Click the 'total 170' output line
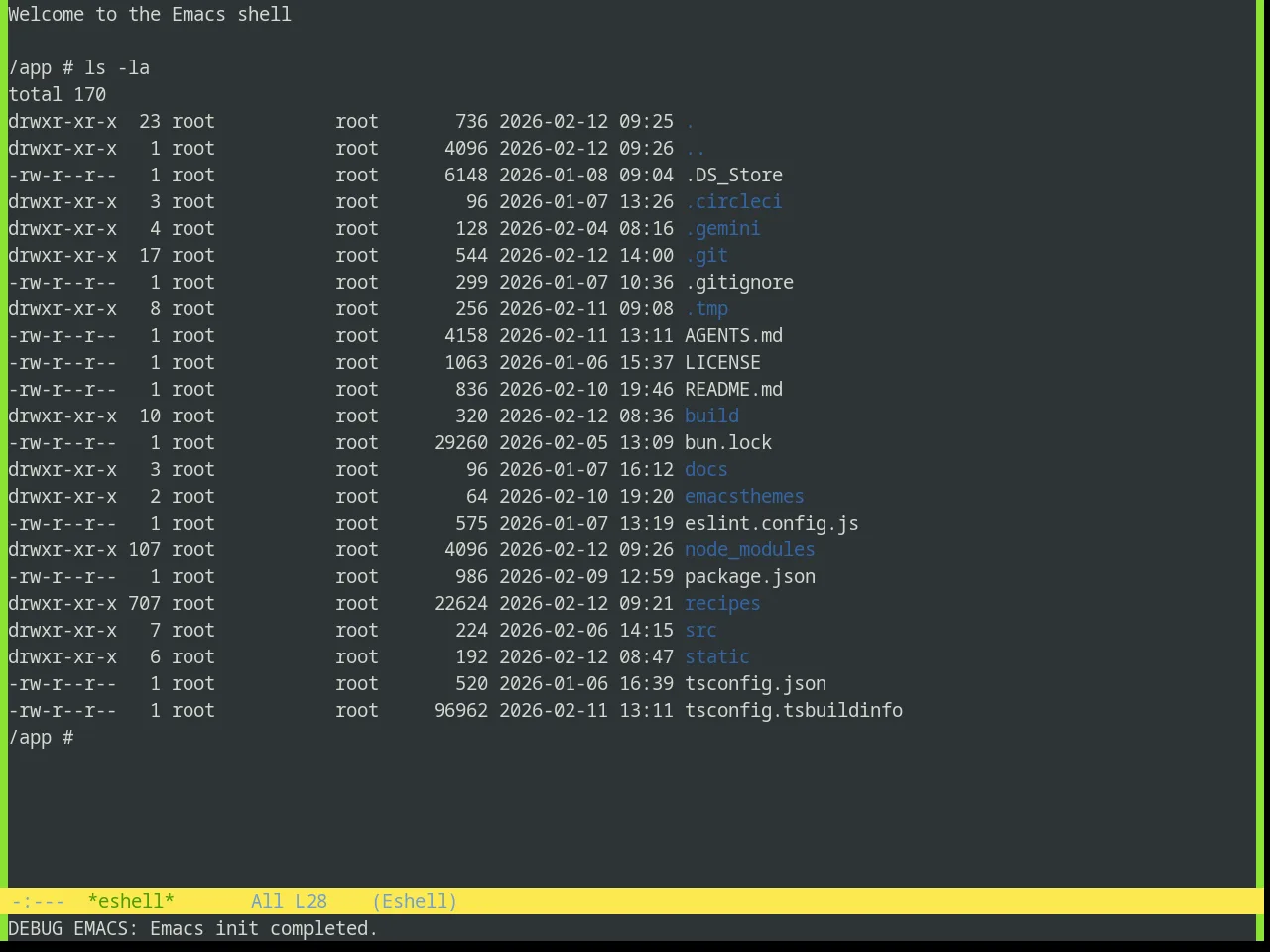This screenshot has width=1270, height=952. pos(57,95)
